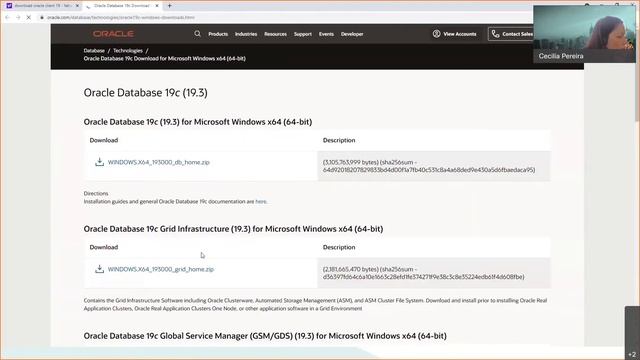Download WINDOWS.X64_193000_grid_home.zip

pos(161,269)
